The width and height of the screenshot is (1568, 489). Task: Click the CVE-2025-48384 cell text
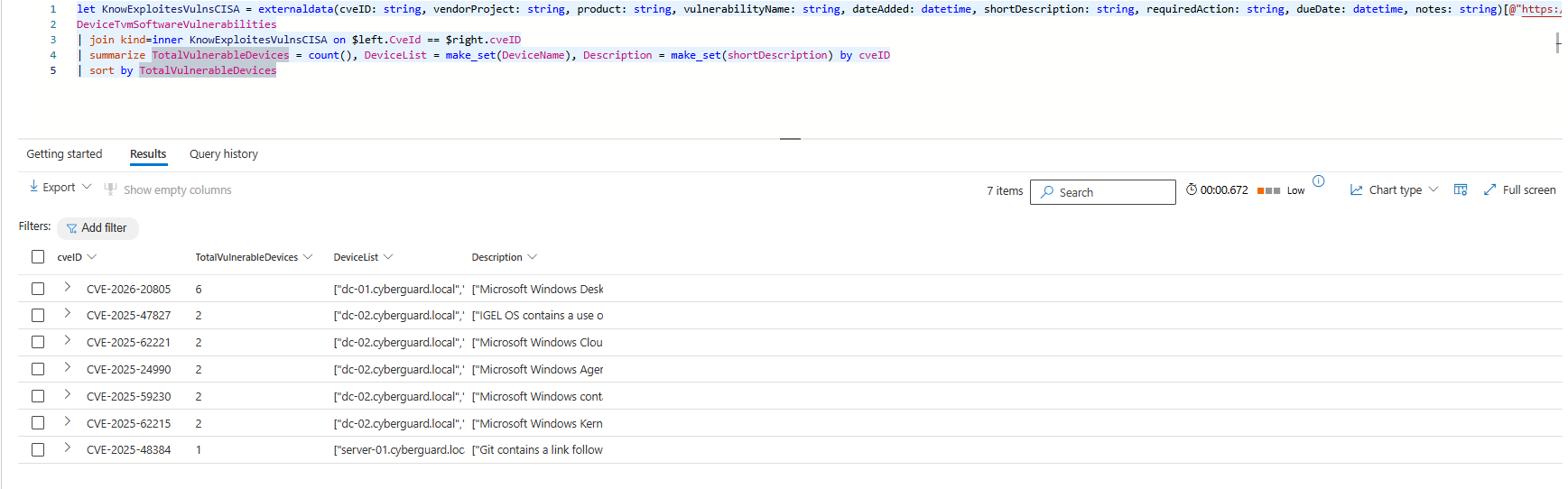click(128, 450)
